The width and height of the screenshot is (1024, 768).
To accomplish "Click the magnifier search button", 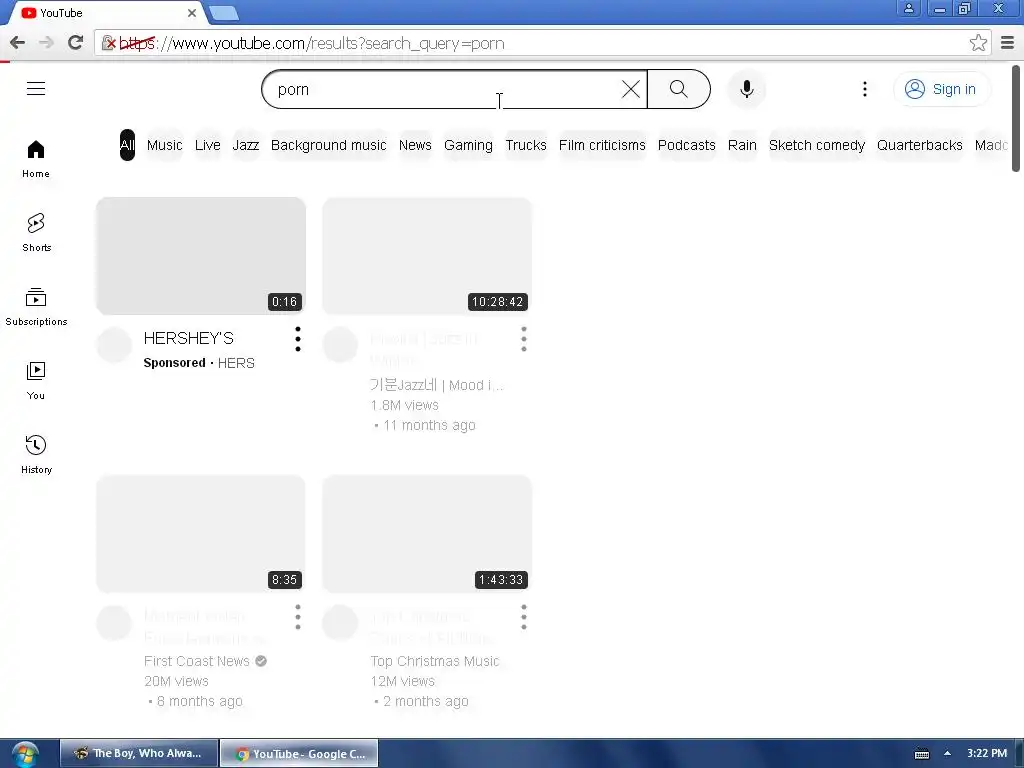I will (x=679, y=89).
